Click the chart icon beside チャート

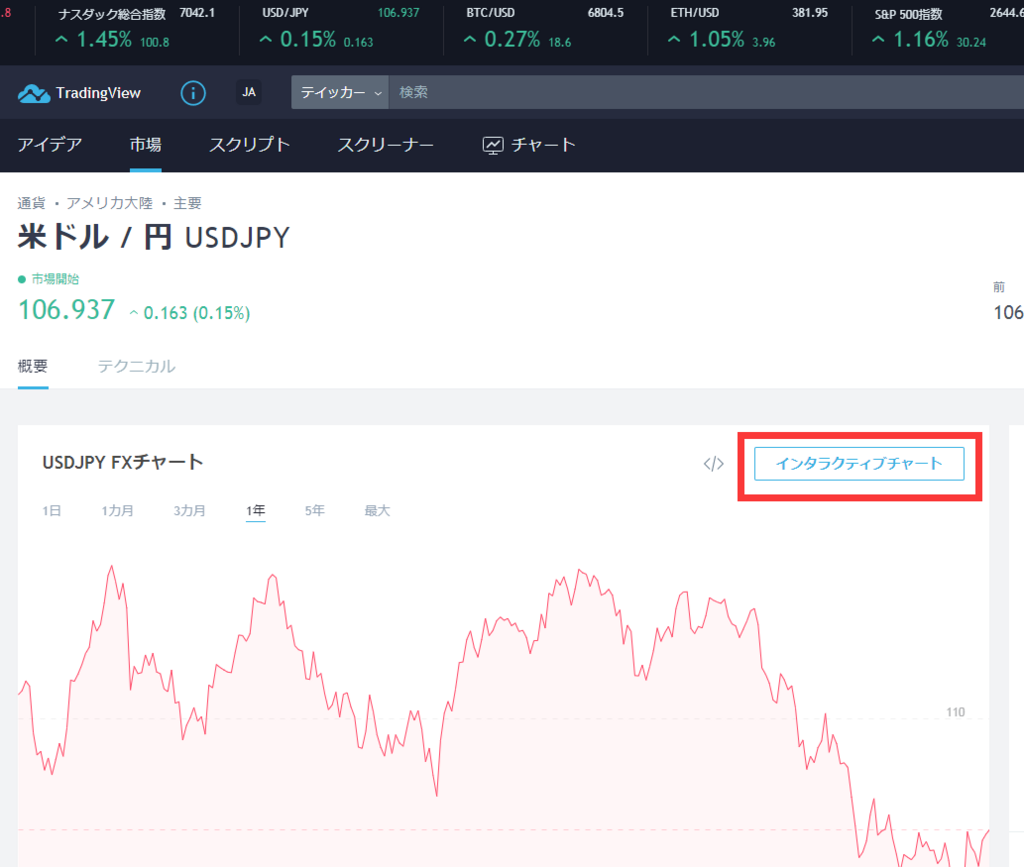(493, 145)
